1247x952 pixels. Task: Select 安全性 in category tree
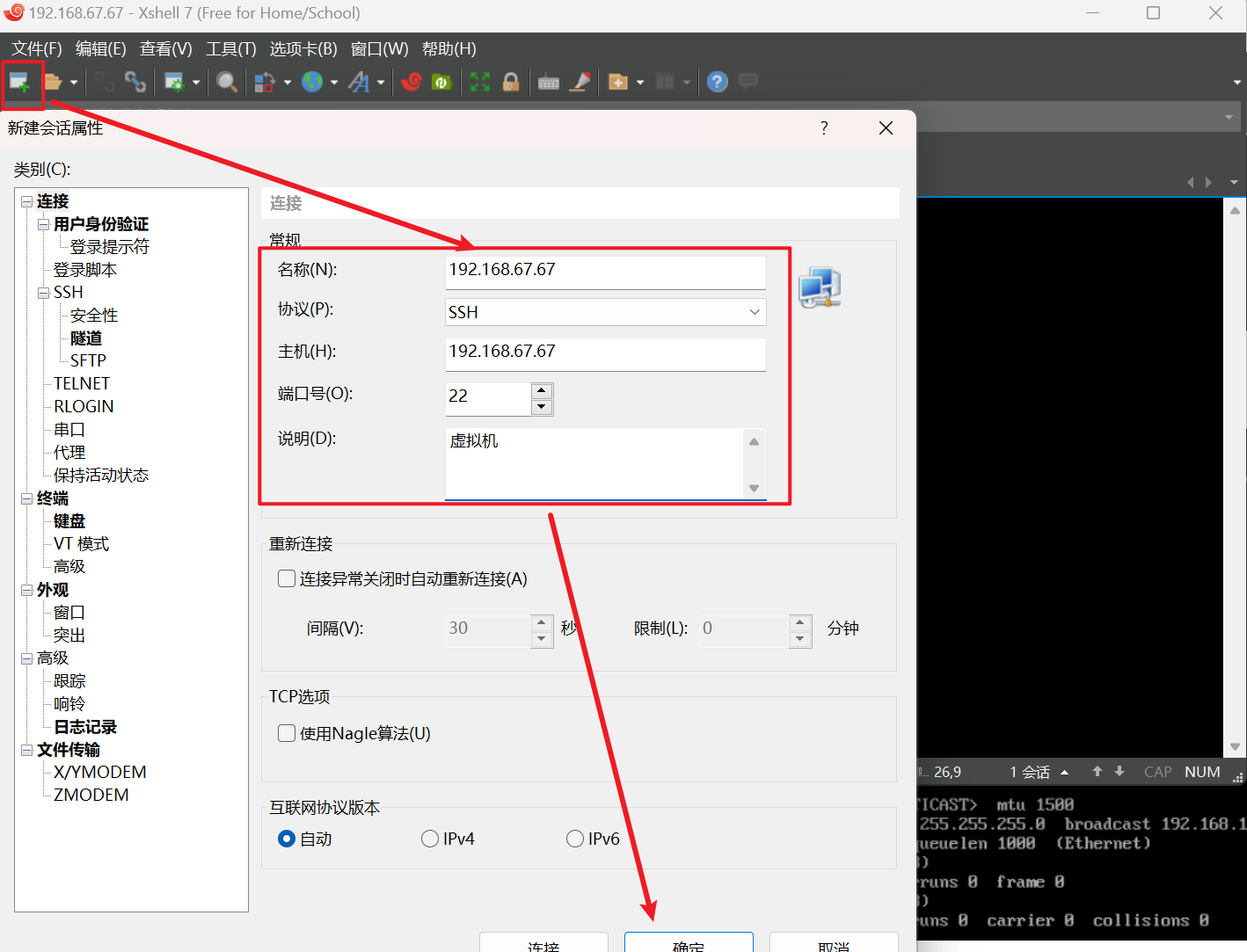click(x=94, y=316)
